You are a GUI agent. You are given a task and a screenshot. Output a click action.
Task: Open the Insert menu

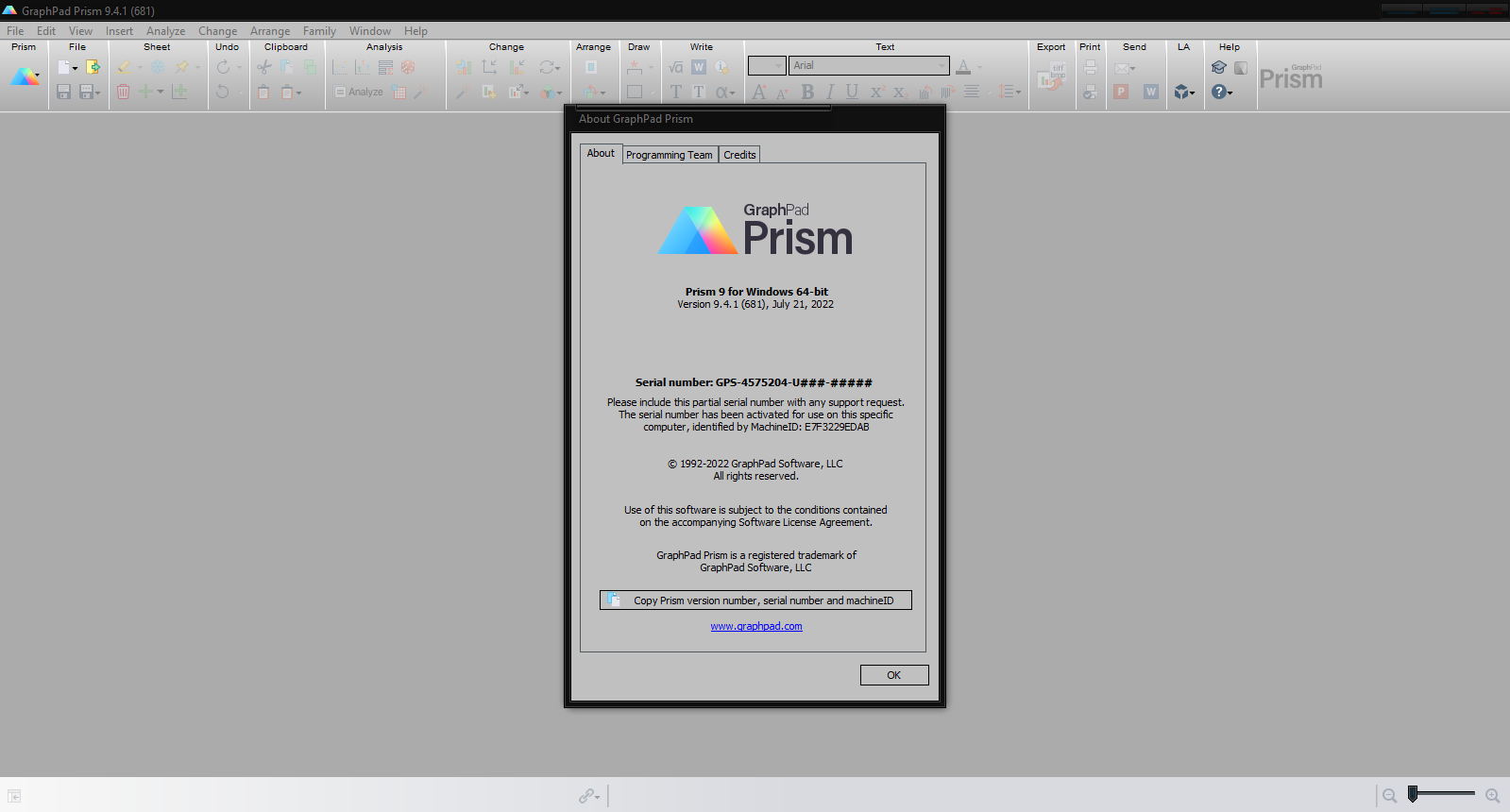pyautogui.click(x=119, y=31)
